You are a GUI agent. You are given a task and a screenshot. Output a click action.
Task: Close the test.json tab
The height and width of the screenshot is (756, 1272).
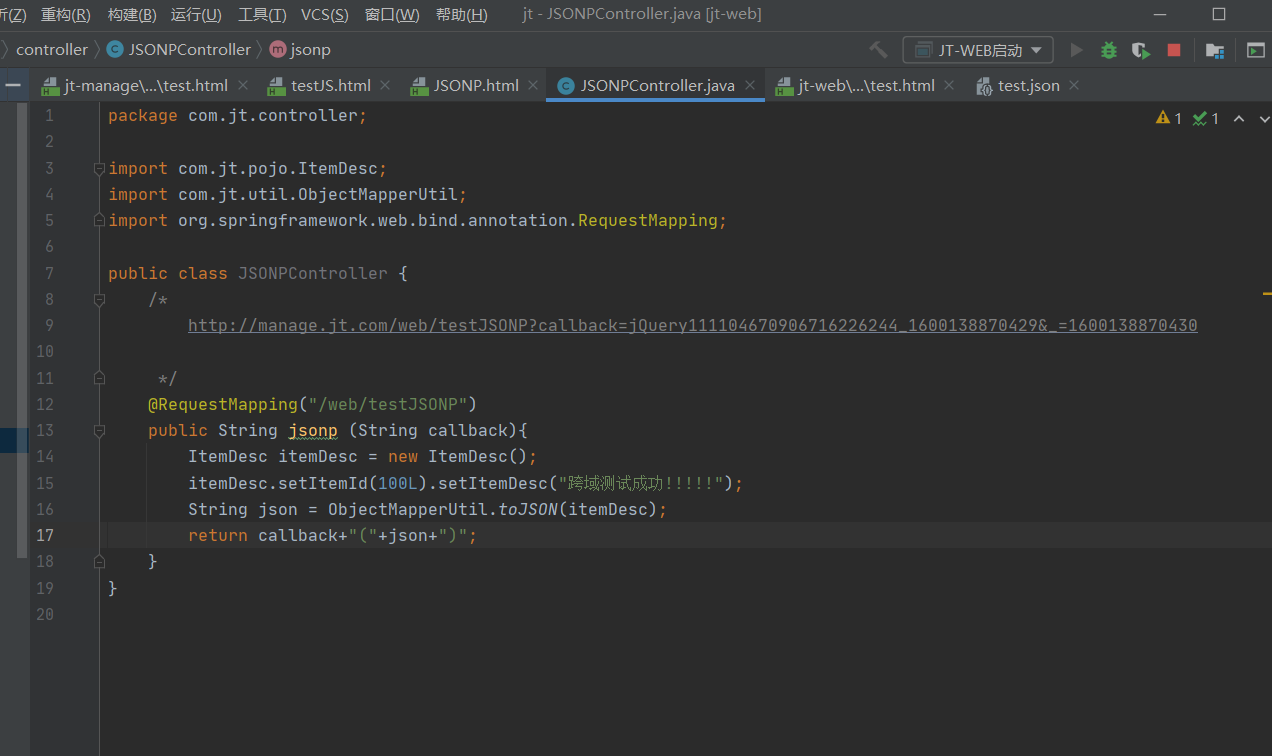point(1074,85)
